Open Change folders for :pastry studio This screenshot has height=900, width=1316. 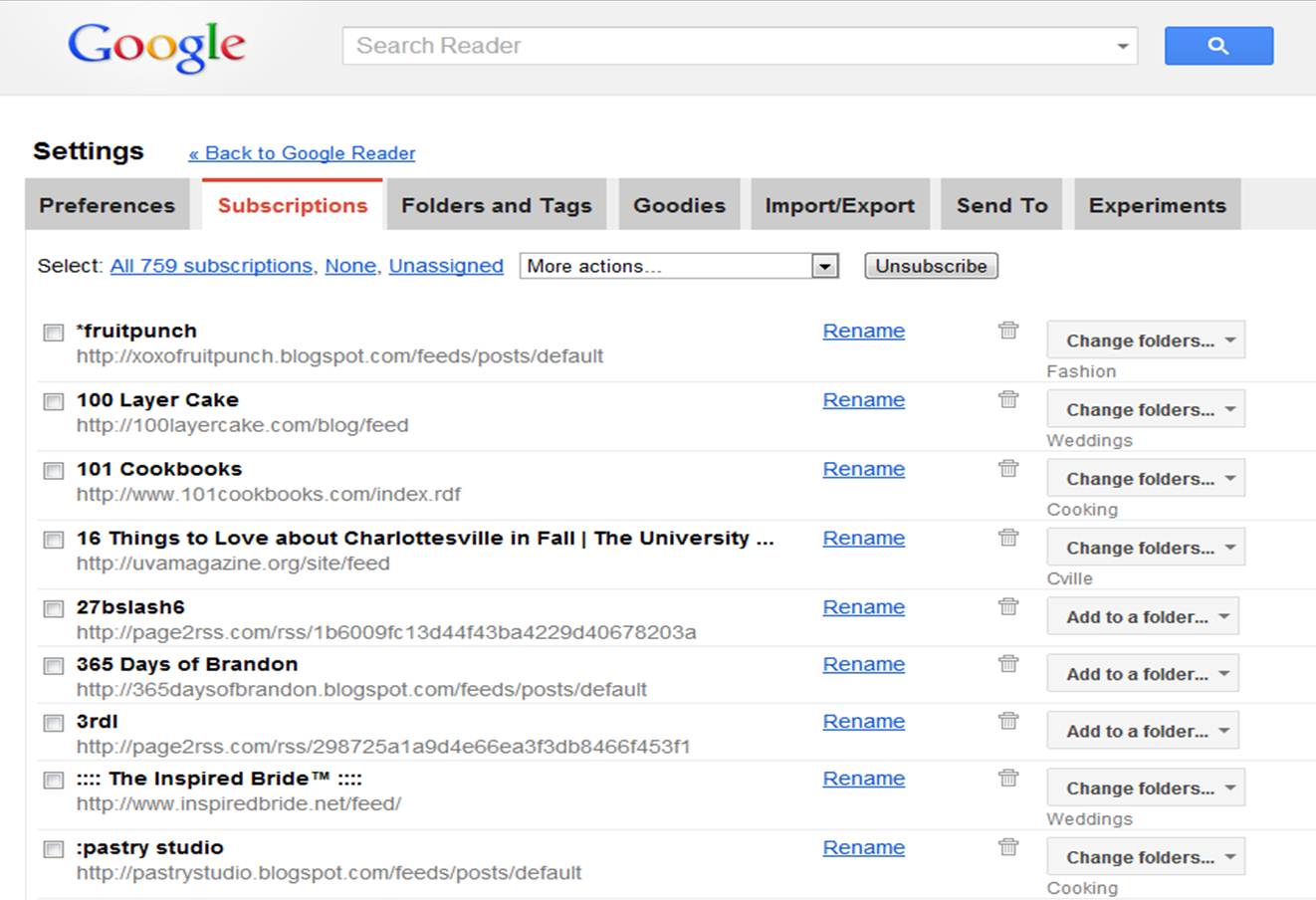[1146, 857]
